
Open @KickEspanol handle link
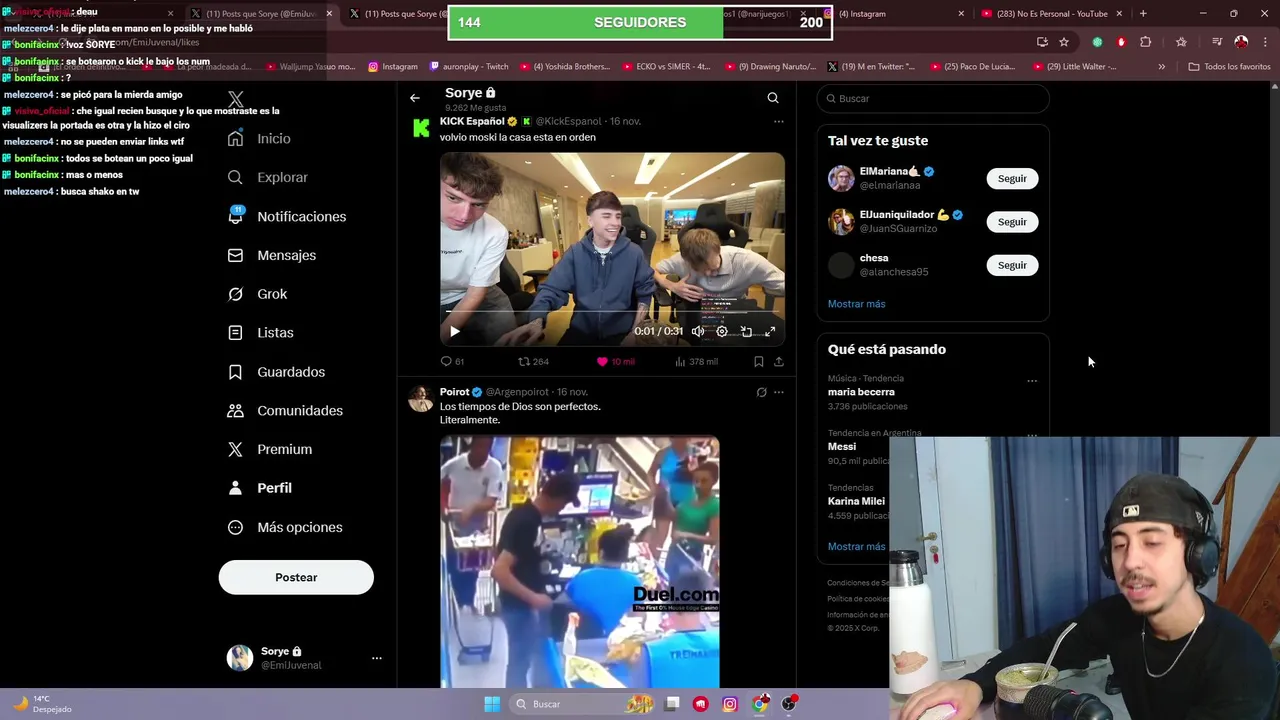point(568,121)
